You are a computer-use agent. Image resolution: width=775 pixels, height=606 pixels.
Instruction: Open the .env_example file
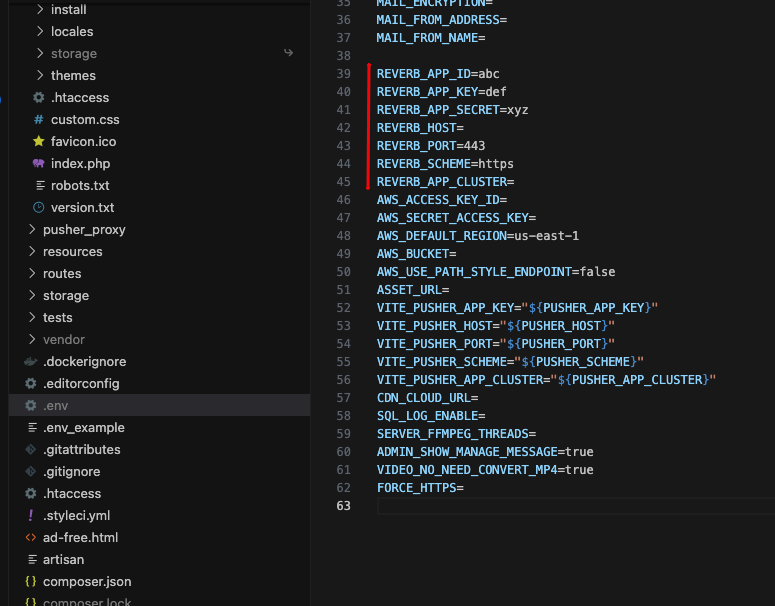click(x=83, y=428)
